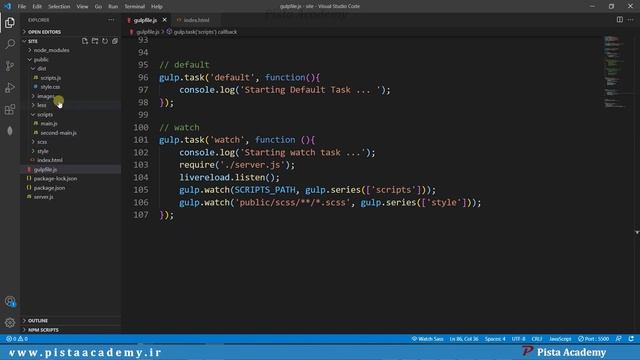Image resolution: width=640 pixels, height=360 pixels.
Task: Open the Selection menu
Action: (x=59, y=7)
